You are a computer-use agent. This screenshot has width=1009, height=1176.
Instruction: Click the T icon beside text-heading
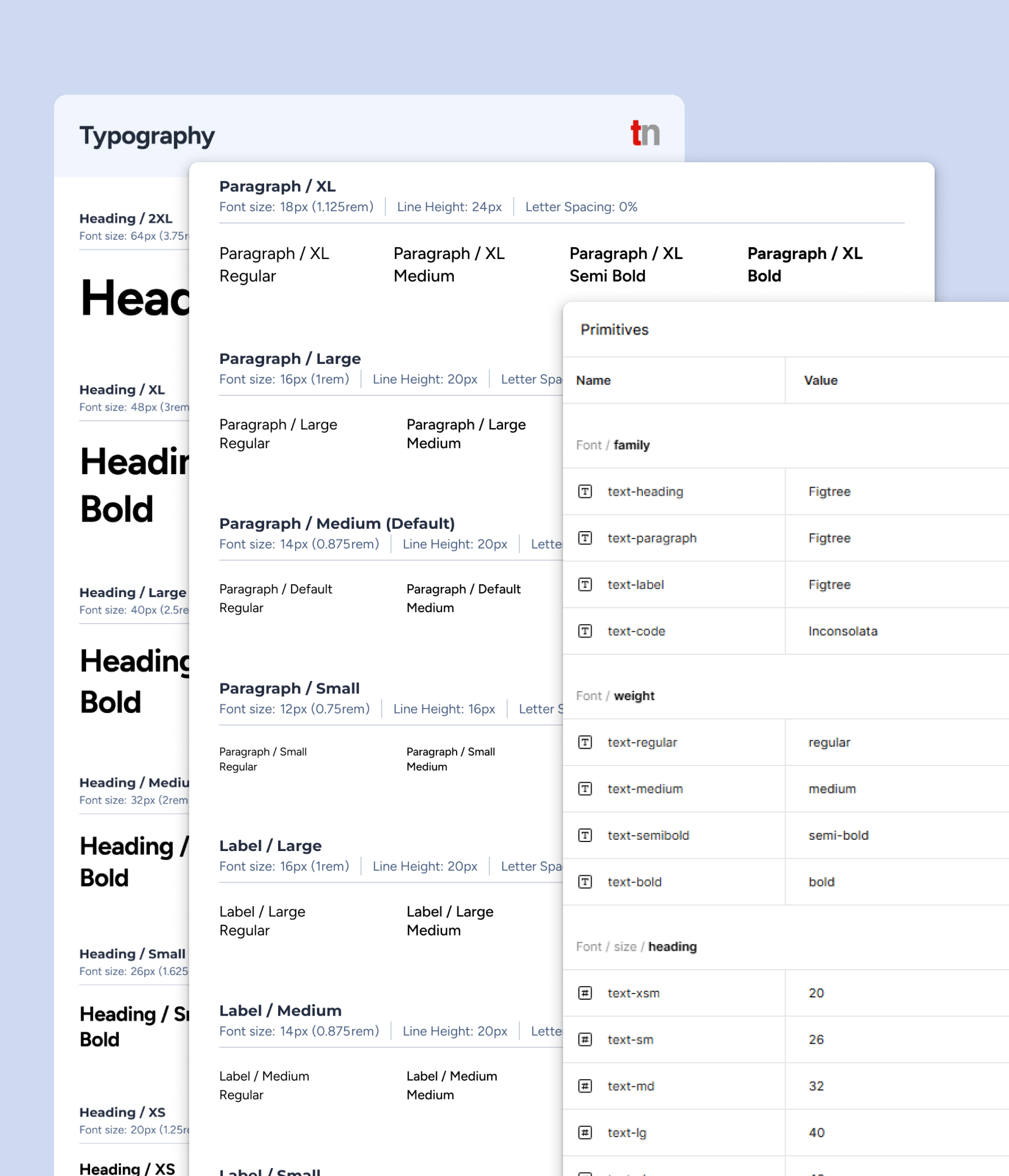[x=585, y=492]
